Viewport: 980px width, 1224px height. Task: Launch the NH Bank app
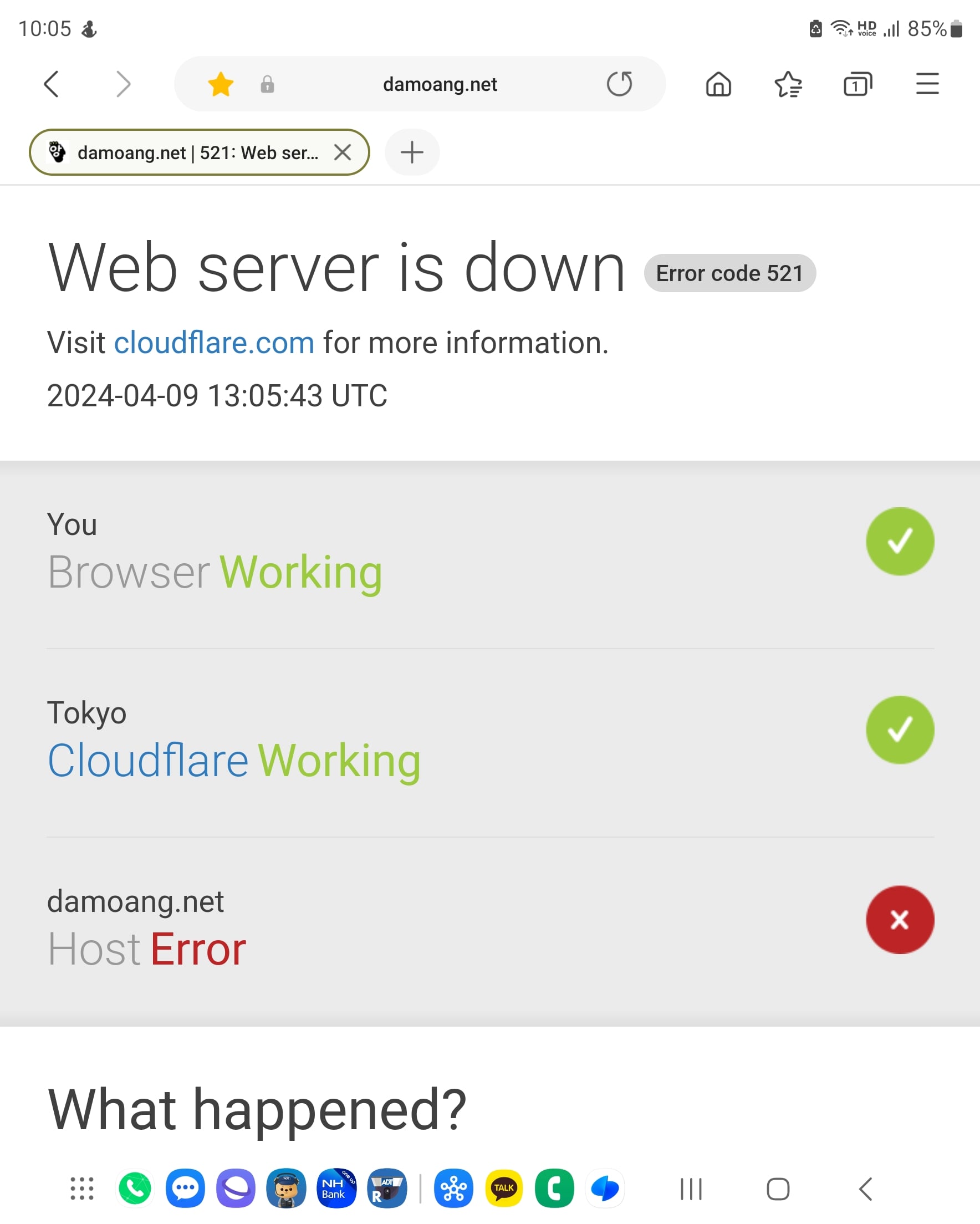click(336, 1188)
